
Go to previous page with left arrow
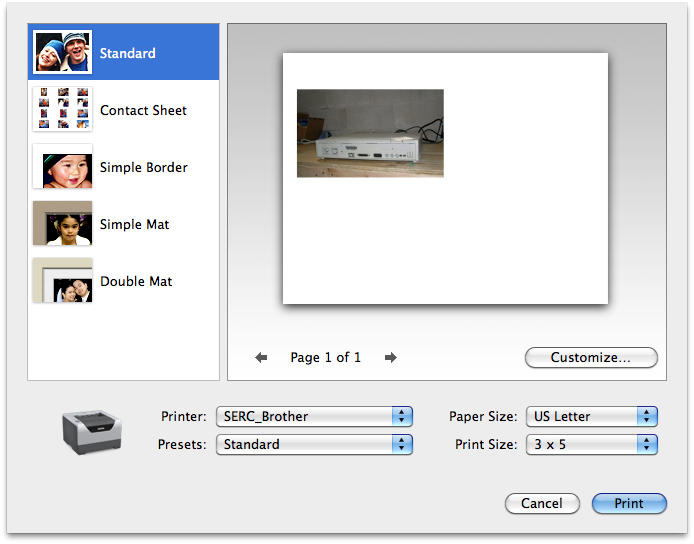(x=261, y=357)
